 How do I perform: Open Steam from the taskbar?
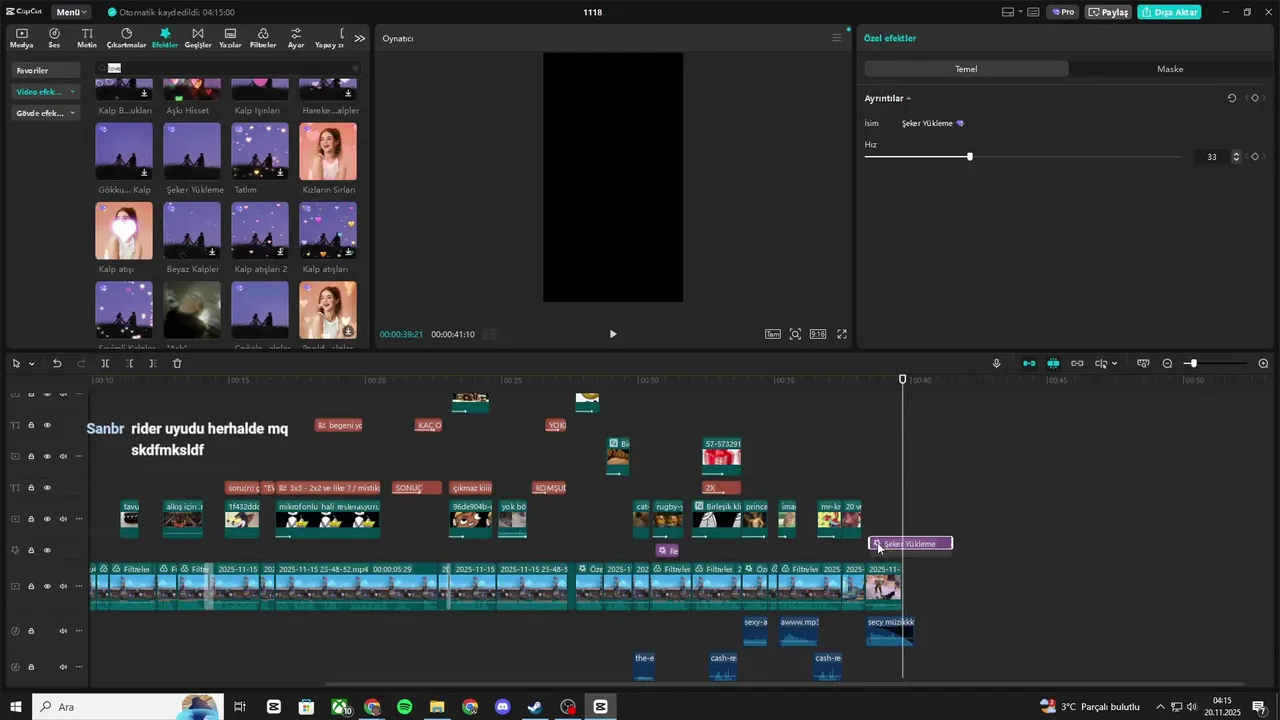tap(535, 707)
